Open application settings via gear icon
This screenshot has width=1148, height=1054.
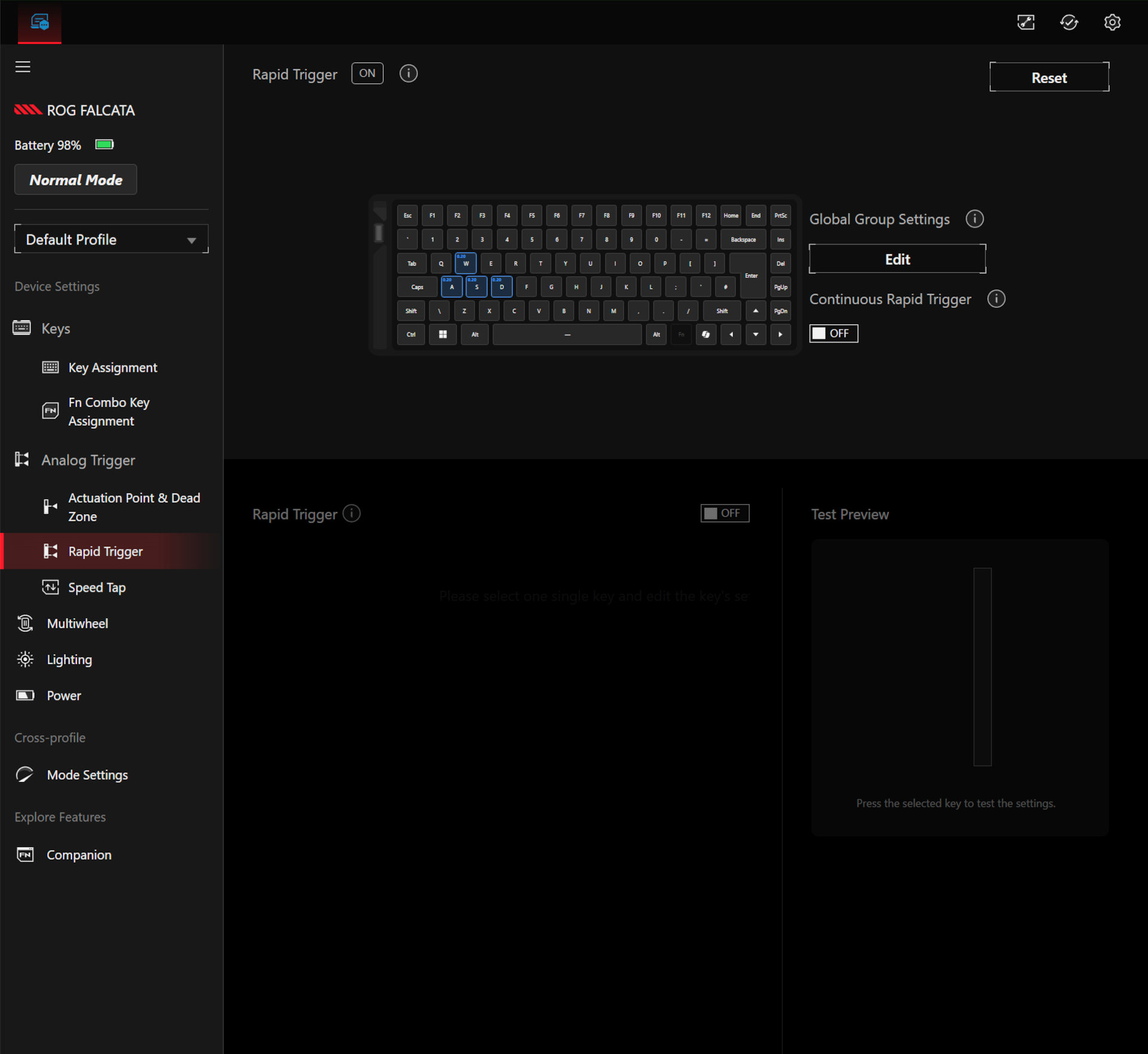coord(1113,22)
